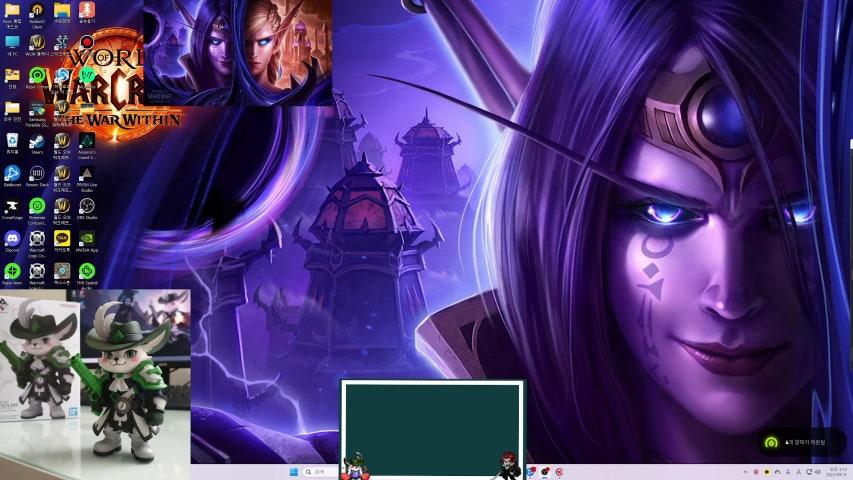Viewport: 853px width, 480px height.
Task: Open the Steam desktop shortcut
Action: coord(37,144)
